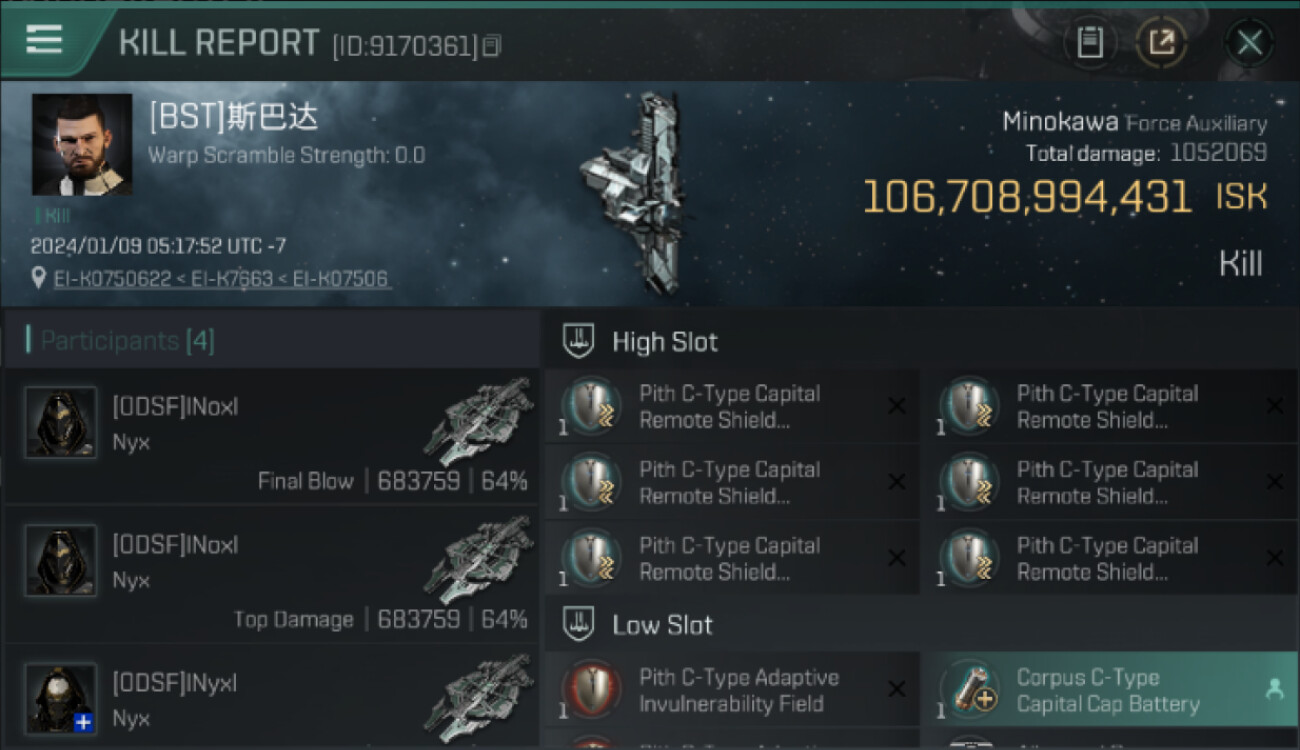Select the Corpus C-Type Capital Cap Battery
Image resolution: width=1300 pixels, height=750 pixels.
click(1110, 690)
